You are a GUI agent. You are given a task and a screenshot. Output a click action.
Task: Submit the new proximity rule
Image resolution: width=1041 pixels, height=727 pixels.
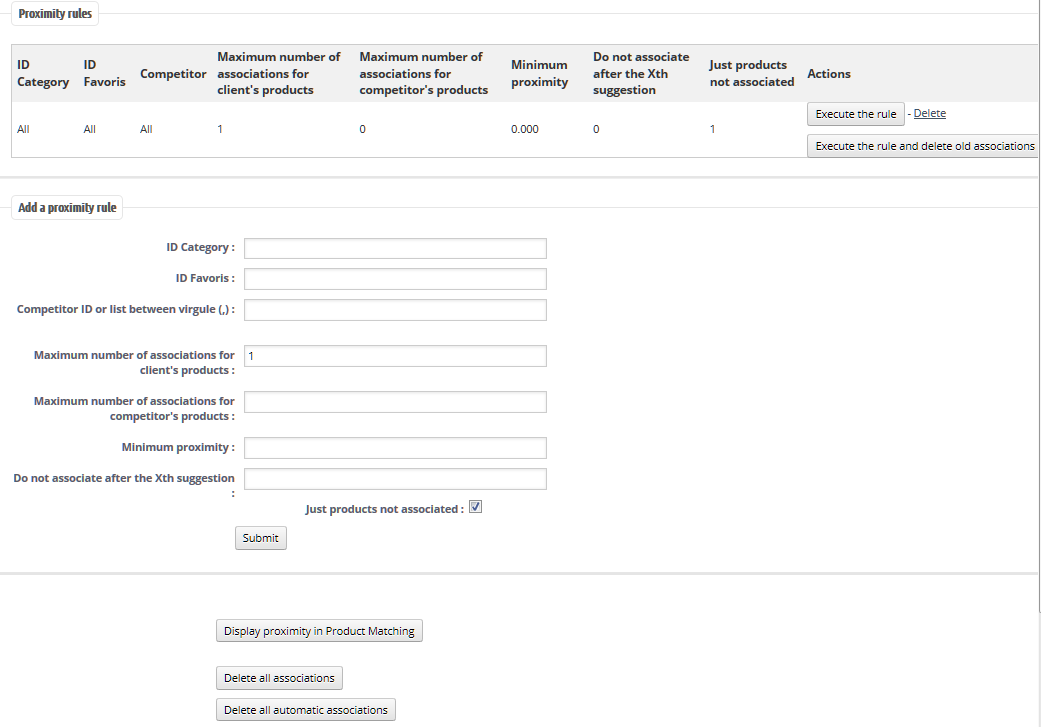tap(260, 538)
